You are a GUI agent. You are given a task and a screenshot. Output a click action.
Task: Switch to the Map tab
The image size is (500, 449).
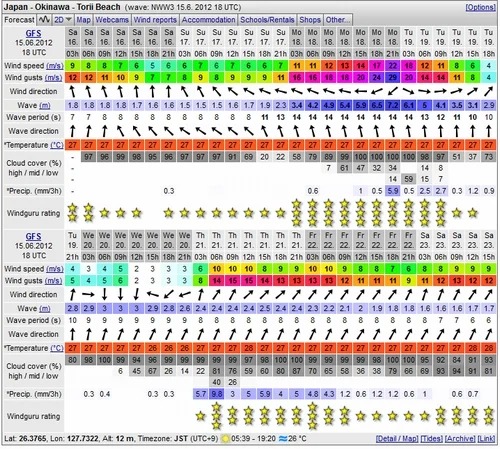pyautogui.click(x=83, y=20)
